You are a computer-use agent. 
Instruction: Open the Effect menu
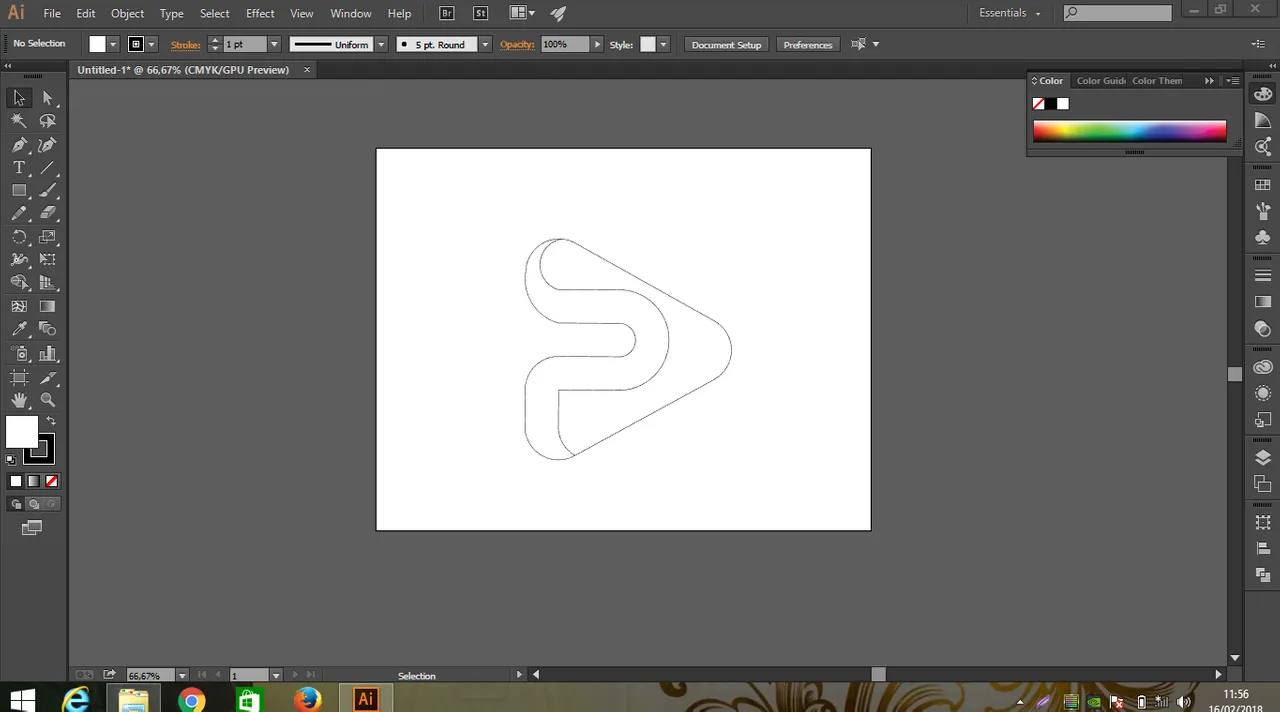(260, 14)
